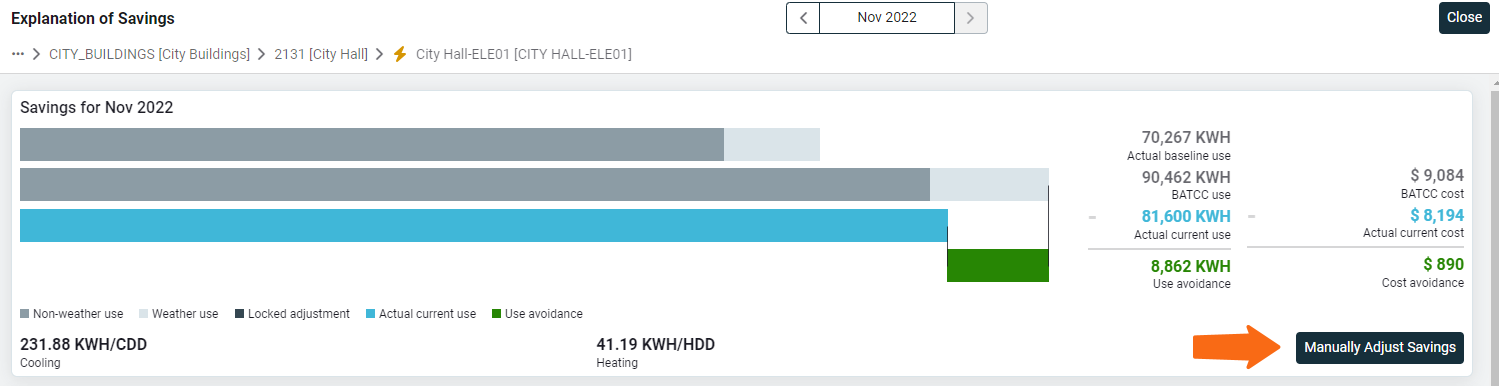This screenshot has height=386, width=1499.
Task: Advance to next month arrow
Action: (x=971, y=18)
